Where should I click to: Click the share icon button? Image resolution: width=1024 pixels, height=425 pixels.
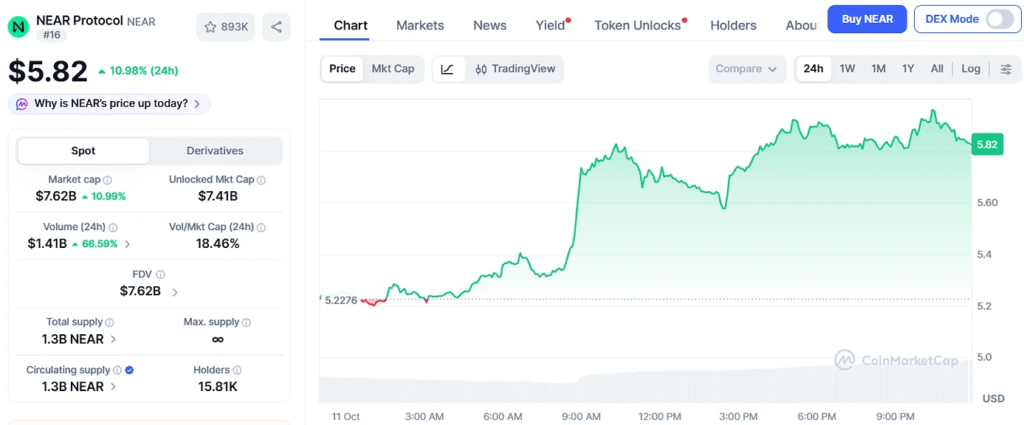click(276, 27)
